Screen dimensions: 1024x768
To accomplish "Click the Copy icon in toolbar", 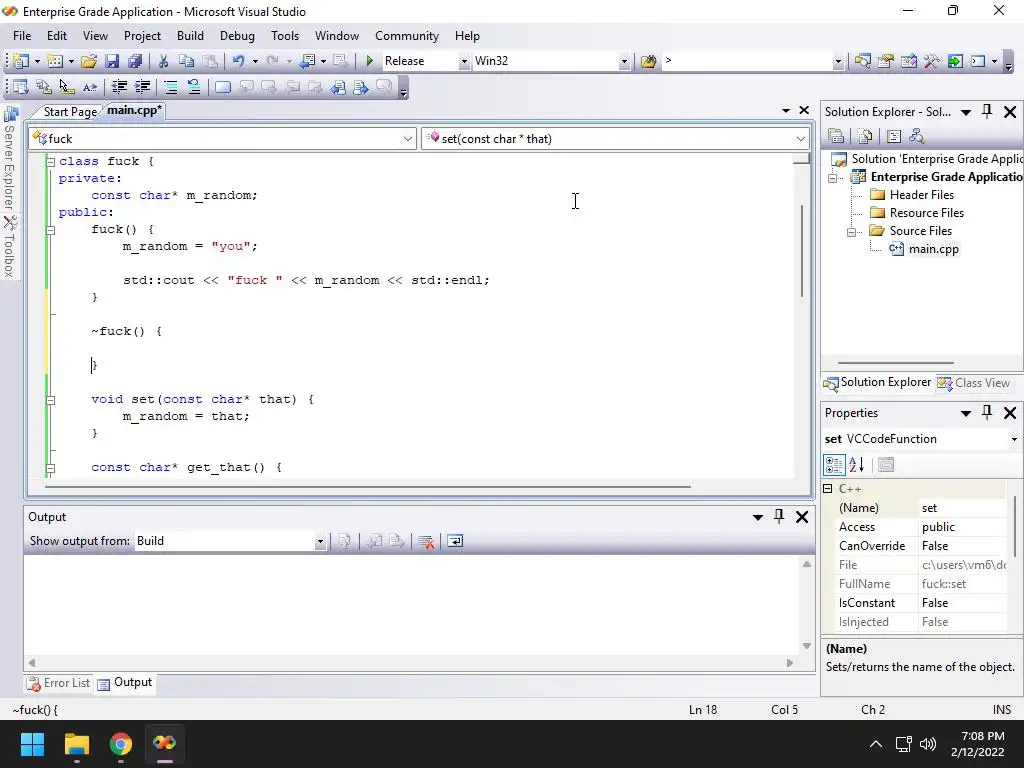I will tap(186, 61).
